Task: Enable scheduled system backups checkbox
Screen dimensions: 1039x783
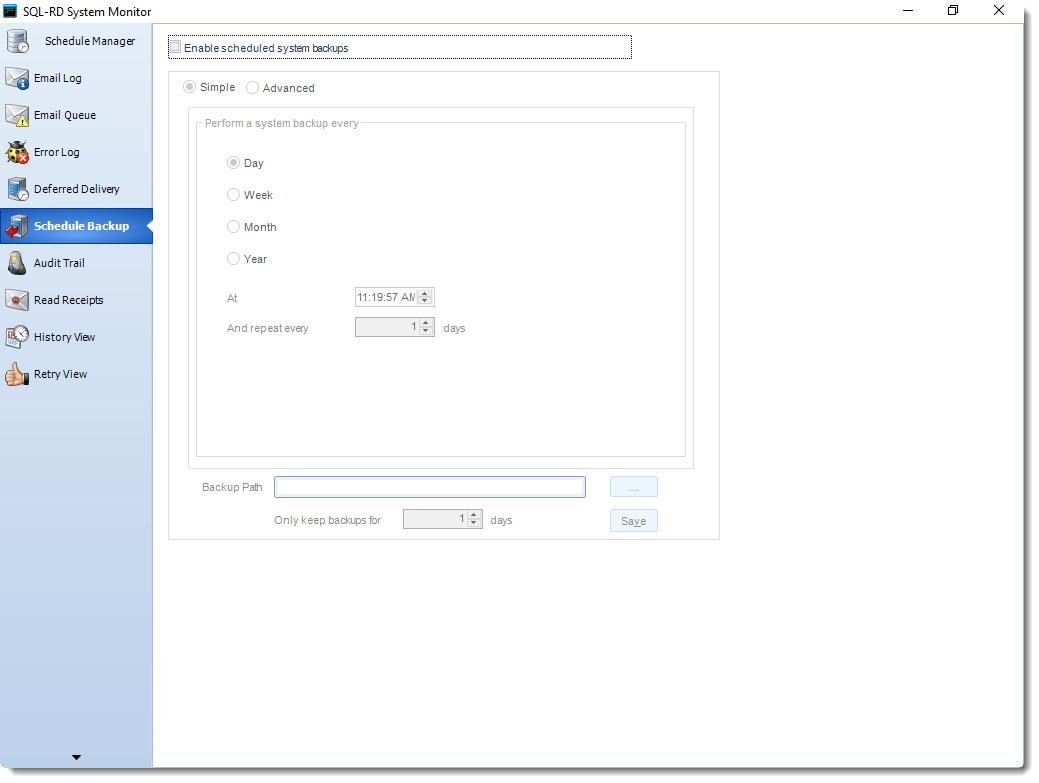Action: pos(176,47)
